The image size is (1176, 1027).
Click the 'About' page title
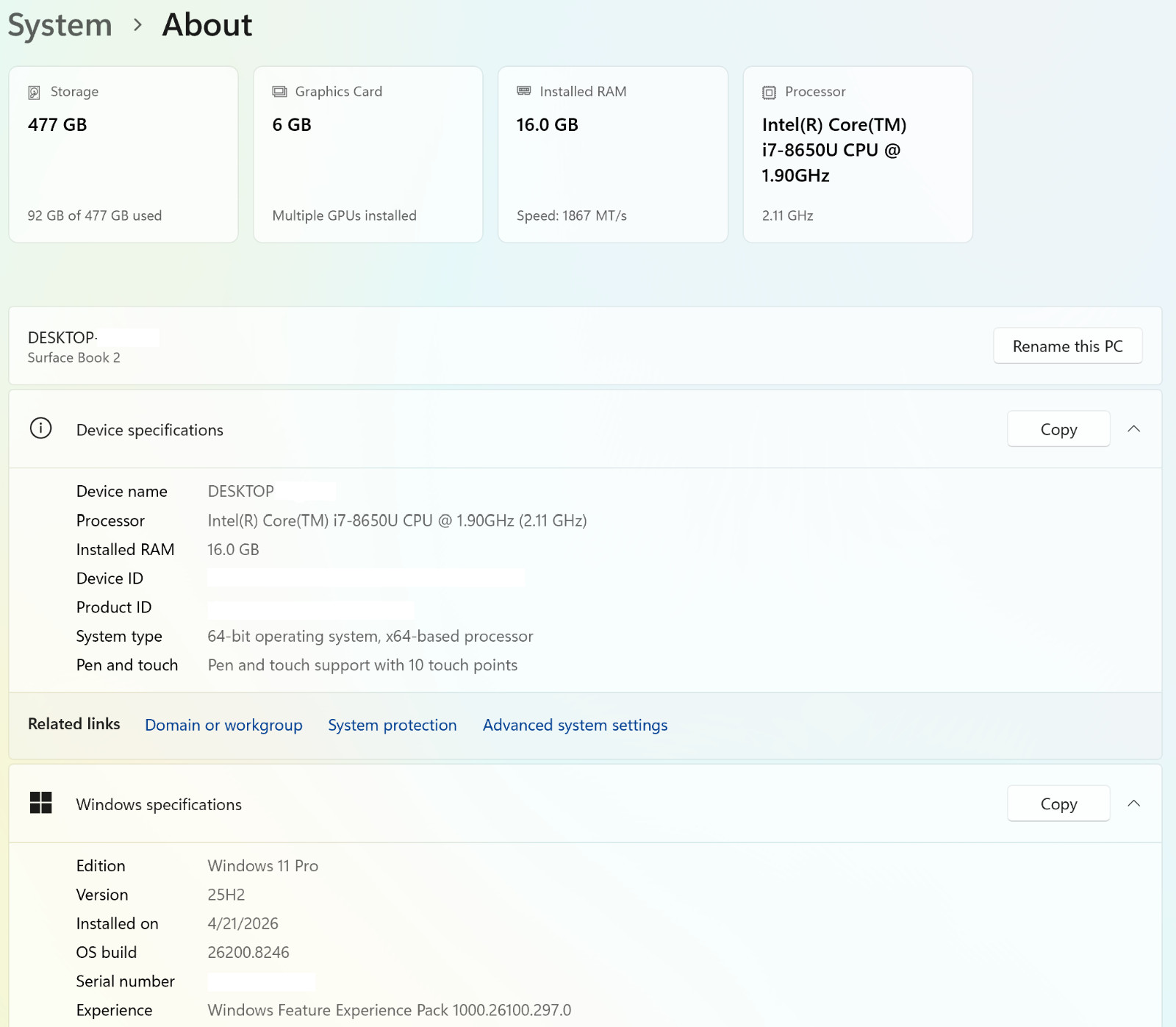coord(207,25)
